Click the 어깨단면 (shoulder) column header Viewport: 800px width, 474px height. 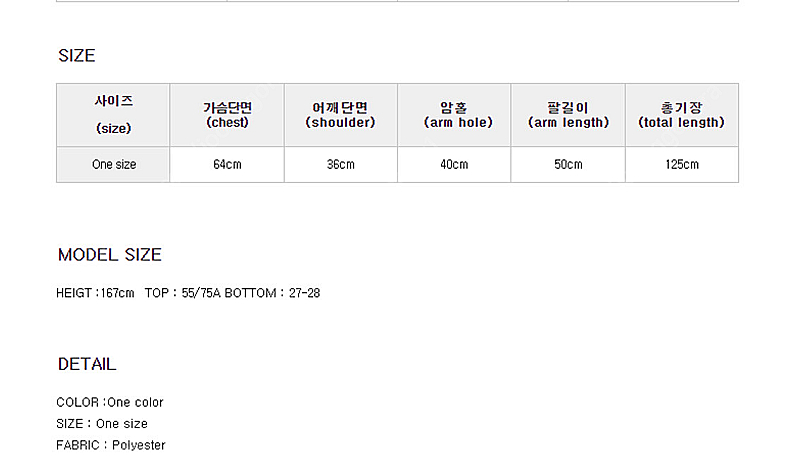point(340,115)
